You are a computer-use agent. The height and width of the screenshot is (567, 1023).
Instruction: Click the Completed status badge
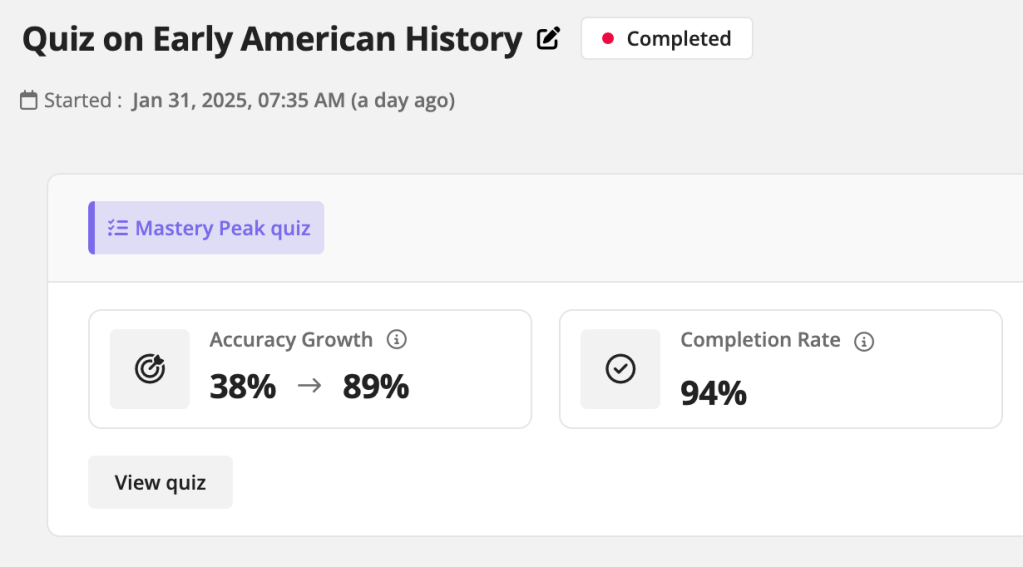pos(667,39)
